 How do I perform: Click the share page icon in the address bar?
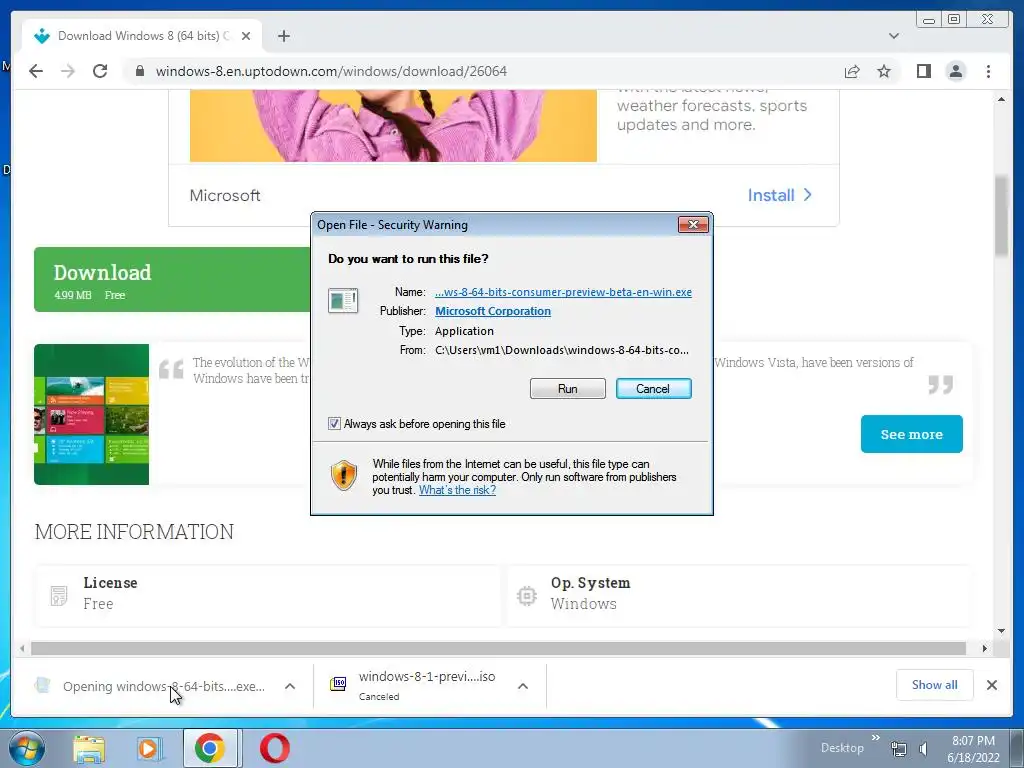(852, 71)
